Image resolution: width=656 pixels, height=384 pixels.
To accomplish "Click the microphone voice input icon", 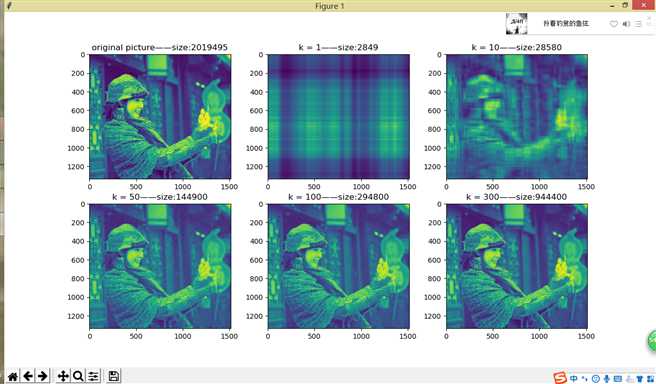I will [x=607, y=379].
